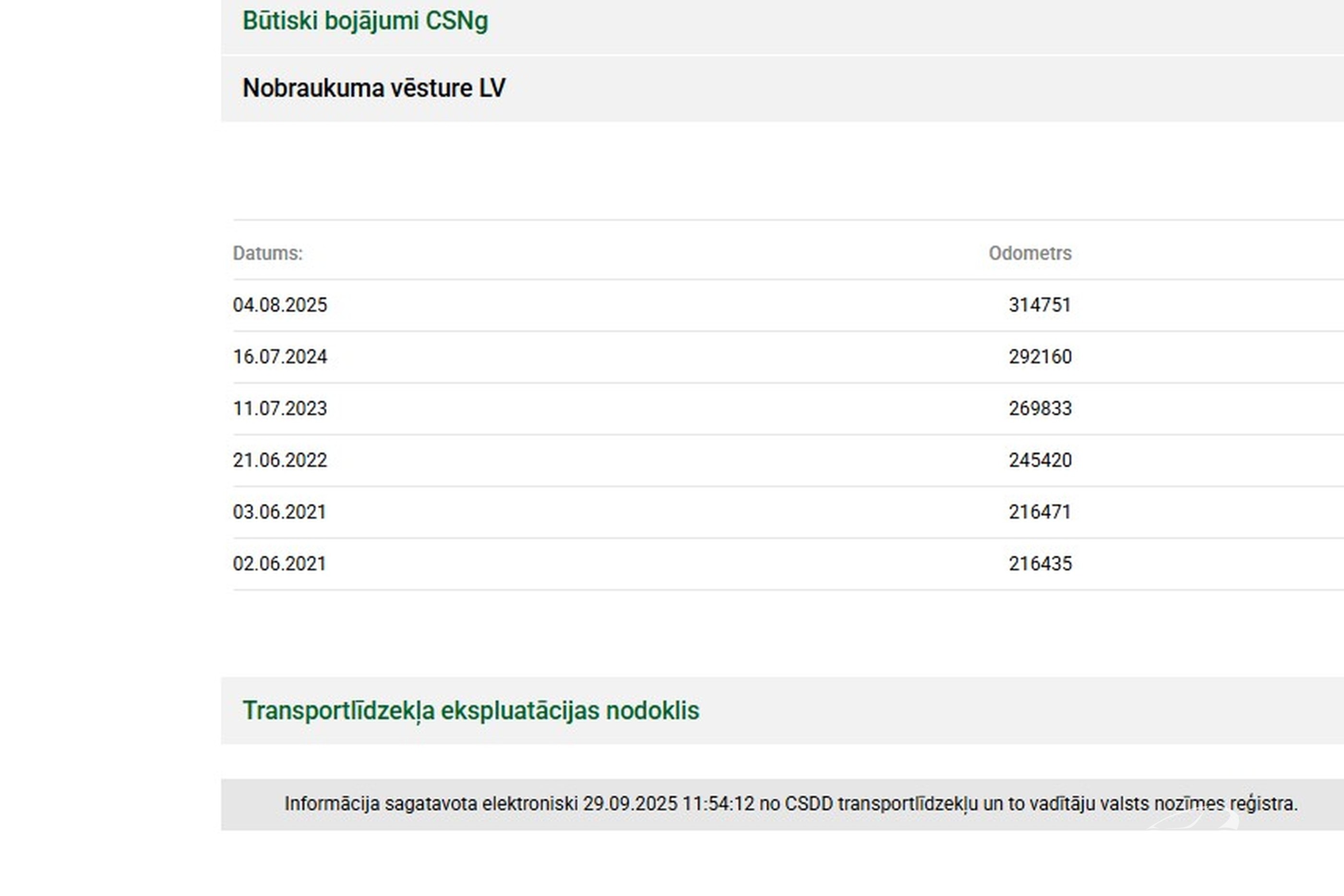Pick the odometer value 292160
This screenshot has height=896, width=1344.
[1039, 357]
